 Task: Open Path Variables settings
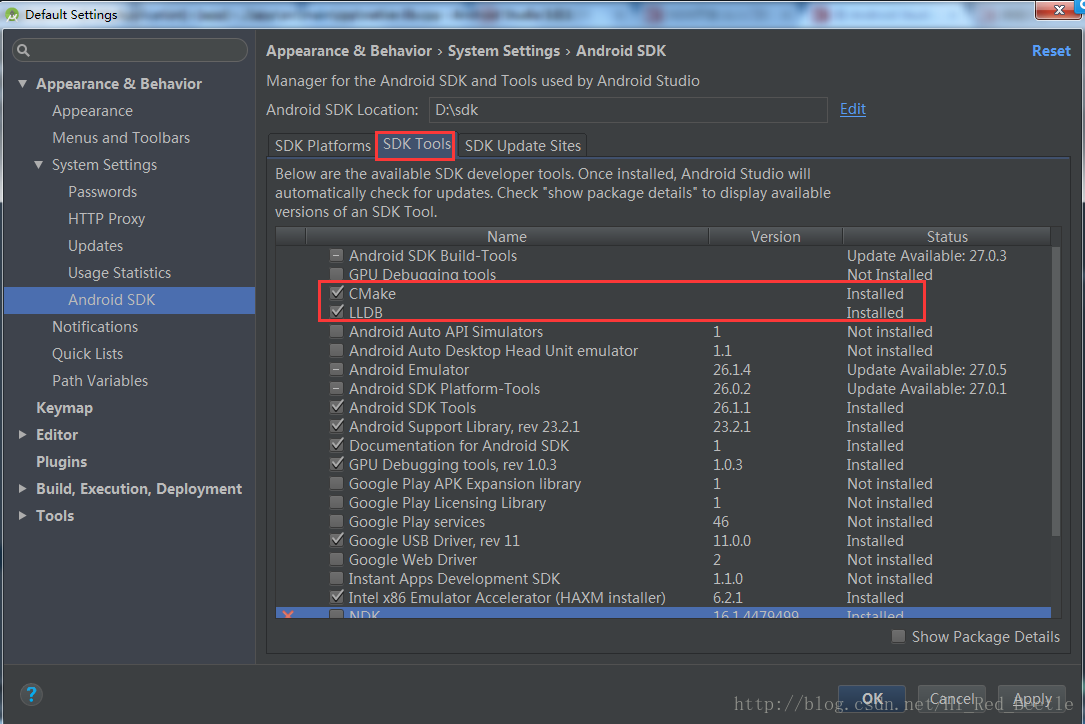tap(100, 381)
